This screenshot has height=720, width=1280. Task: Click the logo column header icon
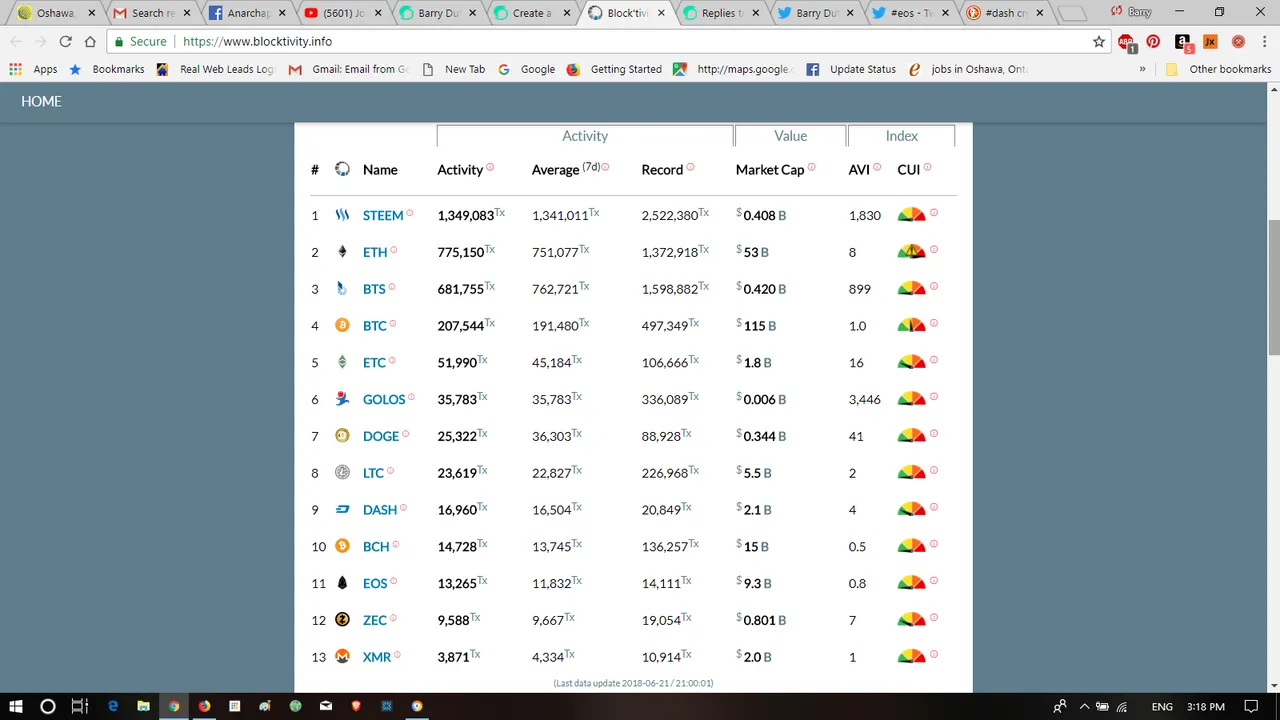coord(342,170)
